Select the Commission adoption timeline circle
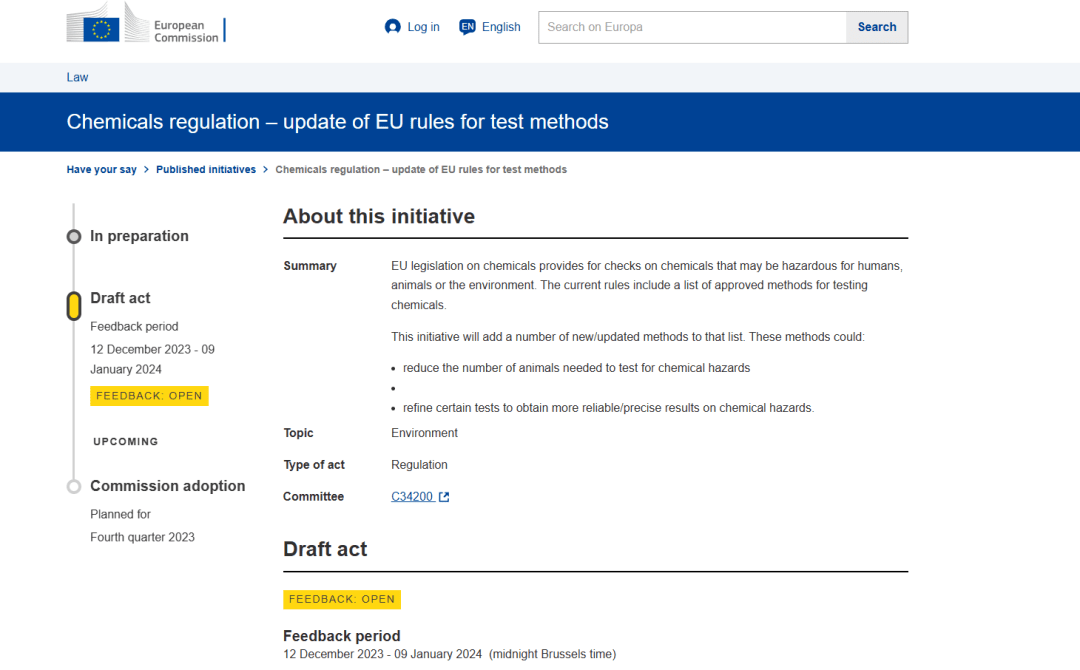This screenshot has height=670, width=1080. (74, 487)
